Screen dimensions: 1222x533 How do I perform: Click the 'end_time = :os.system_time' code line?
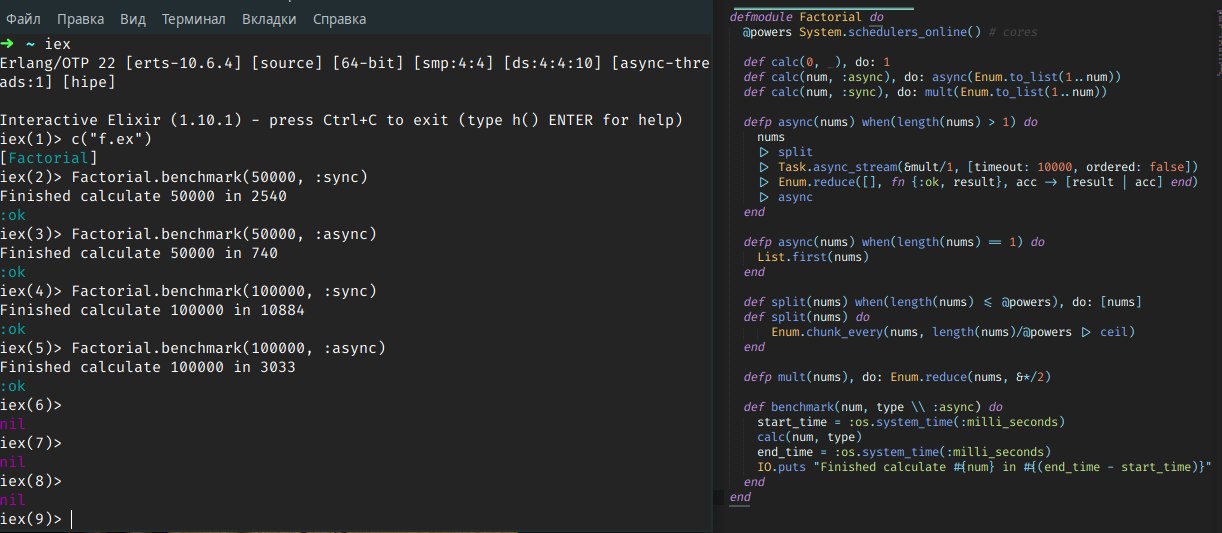click(x=904, y=452)
